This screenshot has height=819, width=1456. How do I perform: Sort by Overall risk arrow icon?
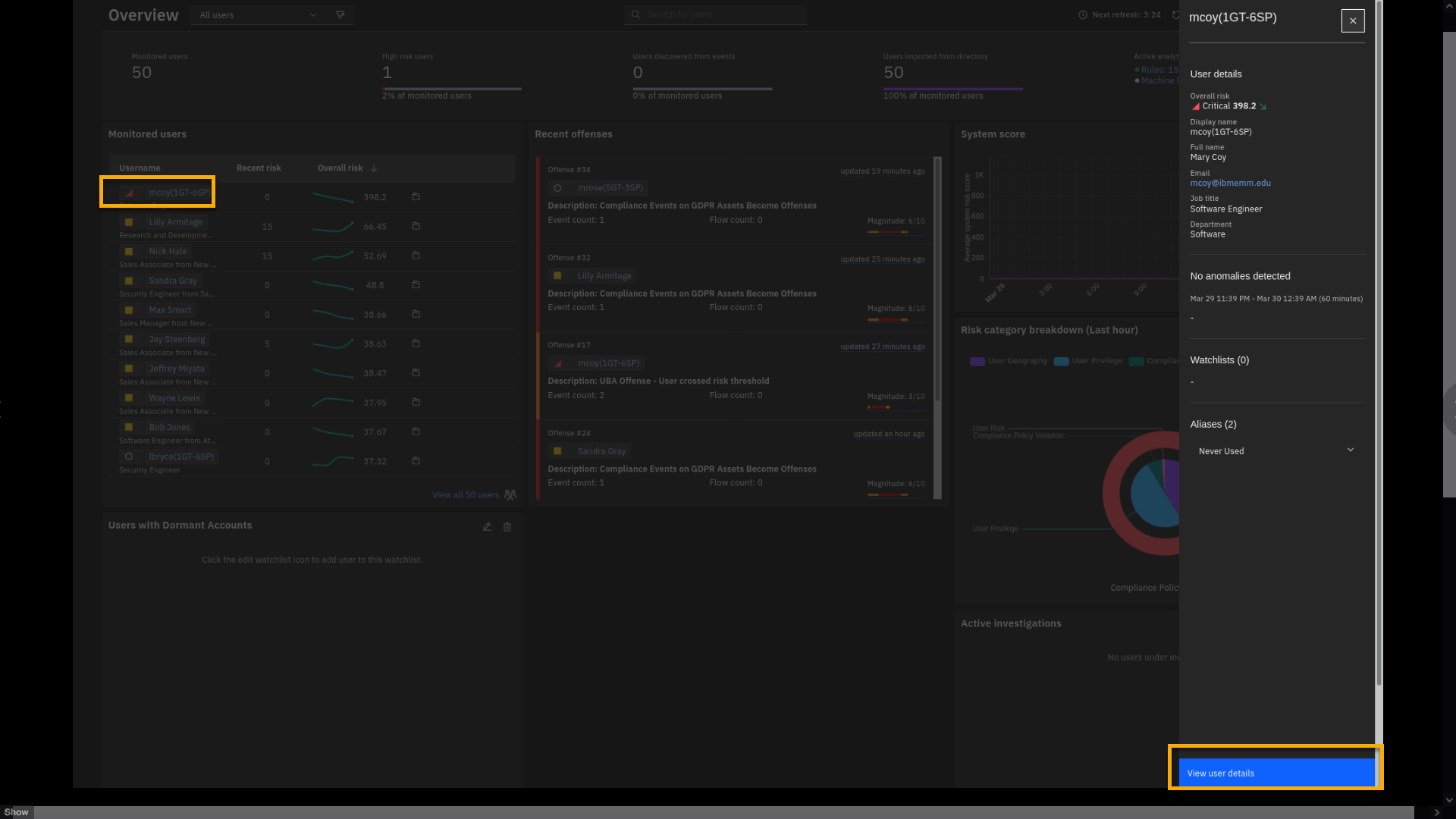[374, 168]
